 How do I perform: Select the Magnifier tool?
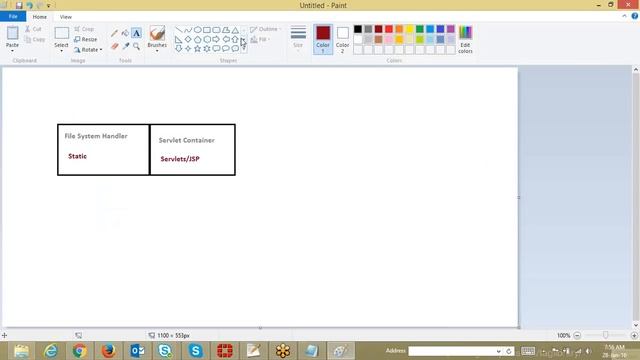click(x=136, y=46)
